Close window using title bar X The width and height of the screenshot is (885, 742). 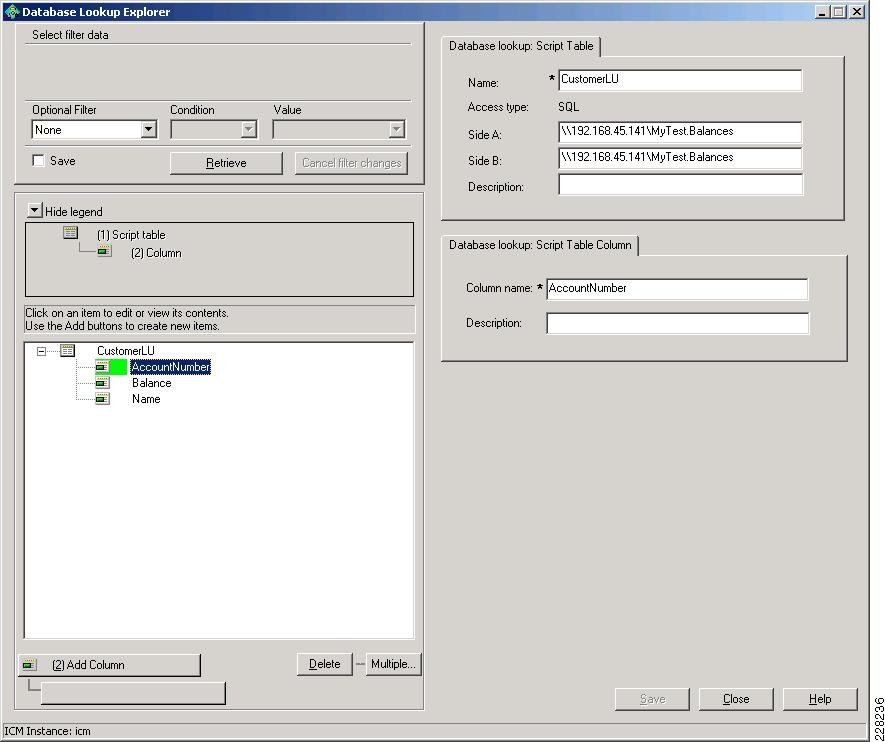coord(857,11)
